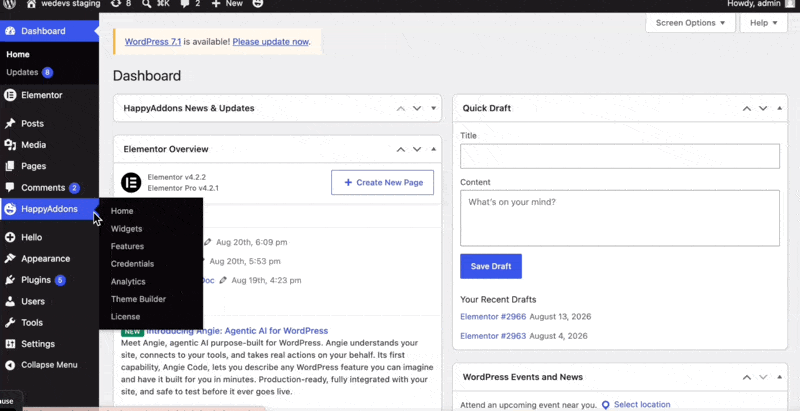Click the Elementor logo in the overview
Image resolution: width=800 pixels, height=411 pixels.
131,183
